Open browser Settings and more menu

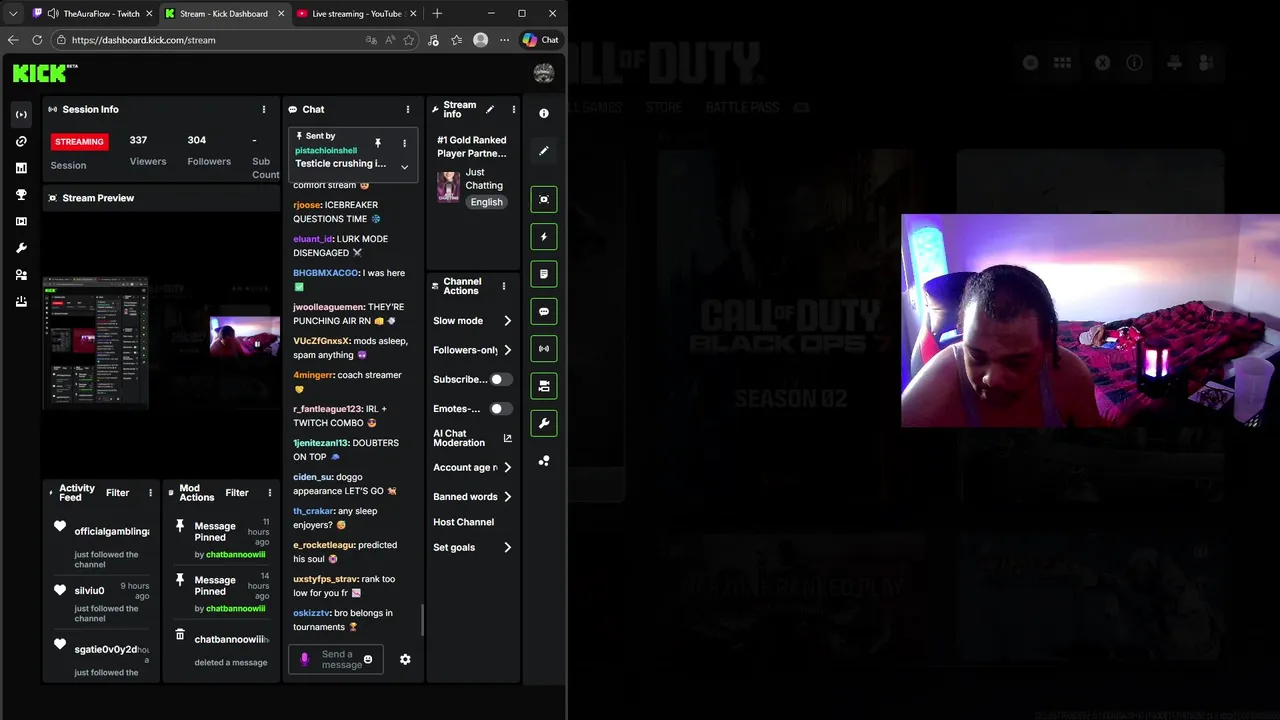coord(504,40)
